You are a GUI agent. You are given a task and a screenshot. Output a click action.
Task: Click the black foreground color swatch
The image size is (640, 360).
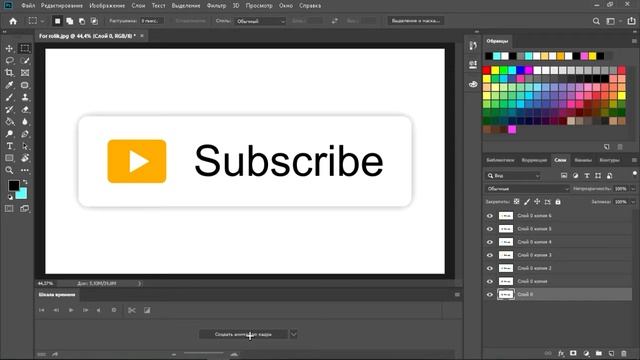pyautogui.click(x=13, y=185)
